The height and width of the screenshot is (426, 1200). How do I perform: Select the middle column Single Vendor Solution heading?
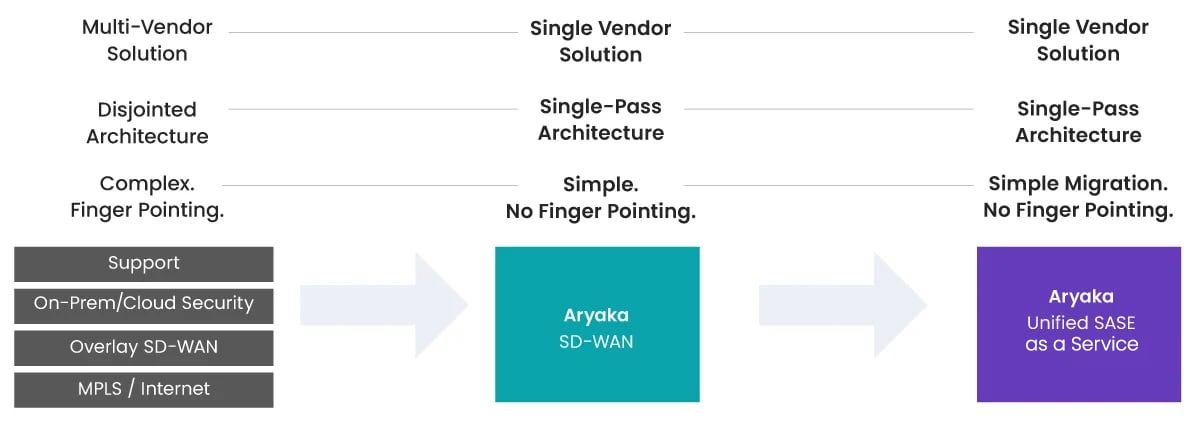[x=600, y=41]
